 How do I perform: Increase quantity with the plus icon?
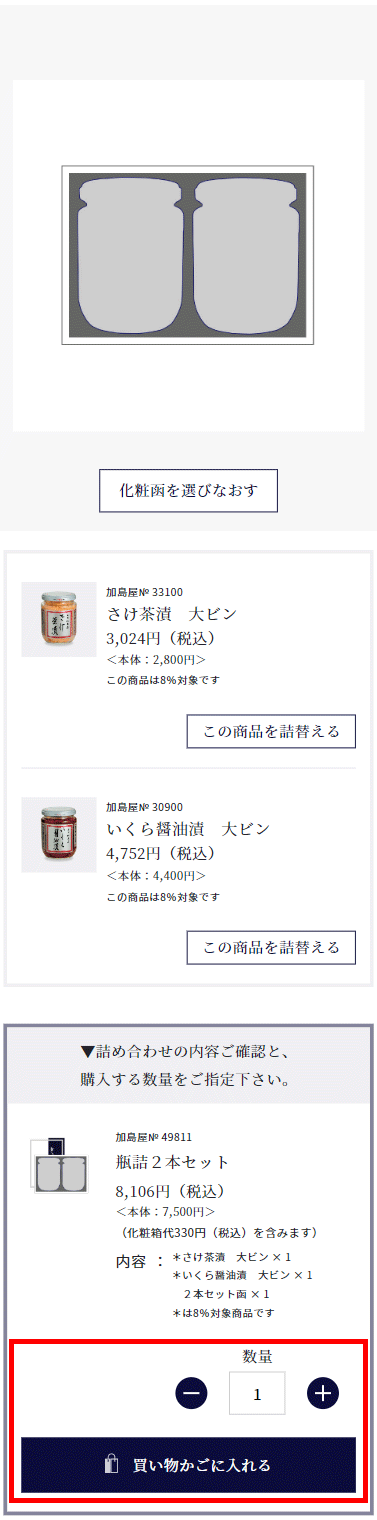pos(323,1393)
